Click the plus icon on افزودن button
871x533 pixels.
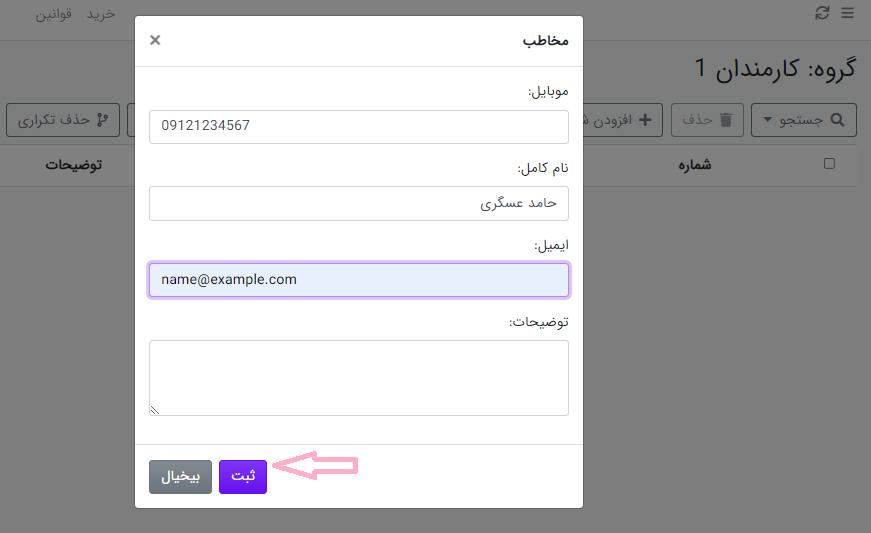click(645, 120)
